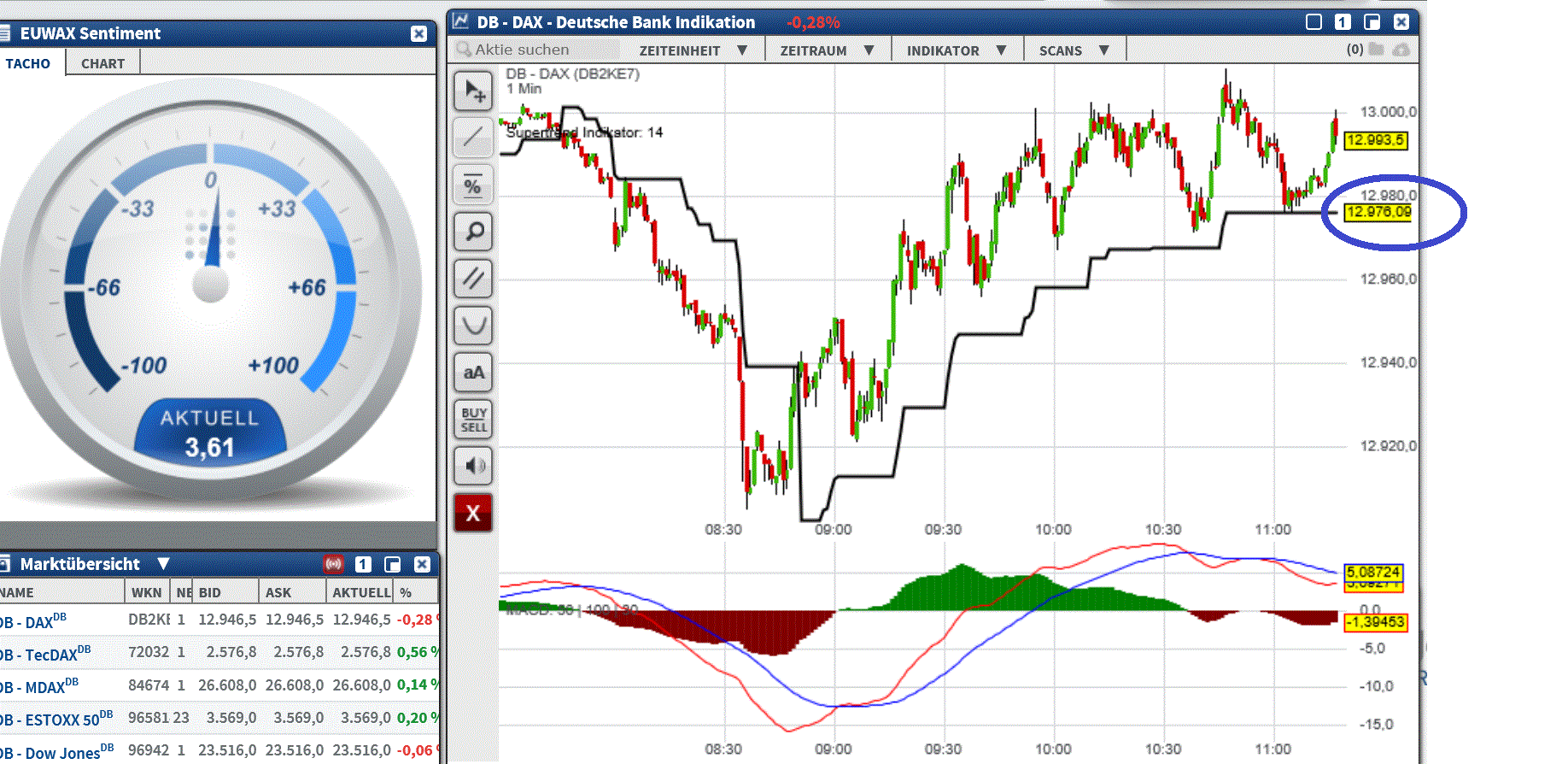Image resolution: width=1568 pixels, height=764 pixels.
Task: Click the 23.516,0 Dow Jones aktuell cell
Action: 362,750
